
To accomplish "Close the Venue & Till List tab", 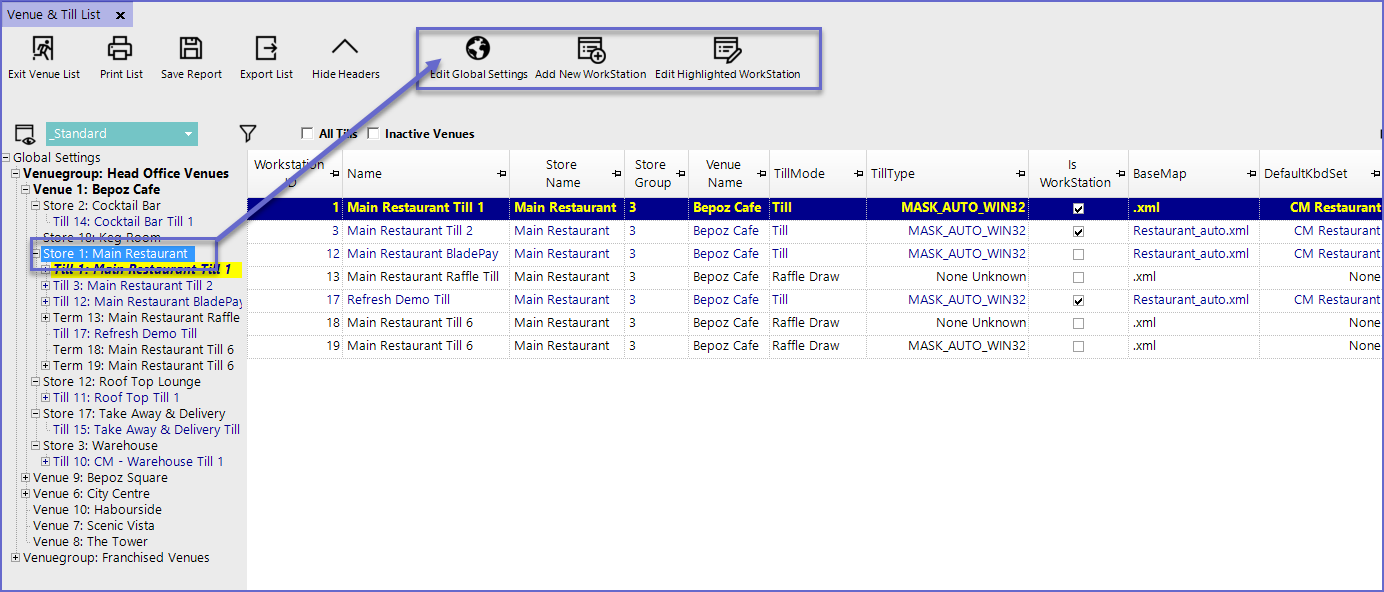I will (120, 16).
